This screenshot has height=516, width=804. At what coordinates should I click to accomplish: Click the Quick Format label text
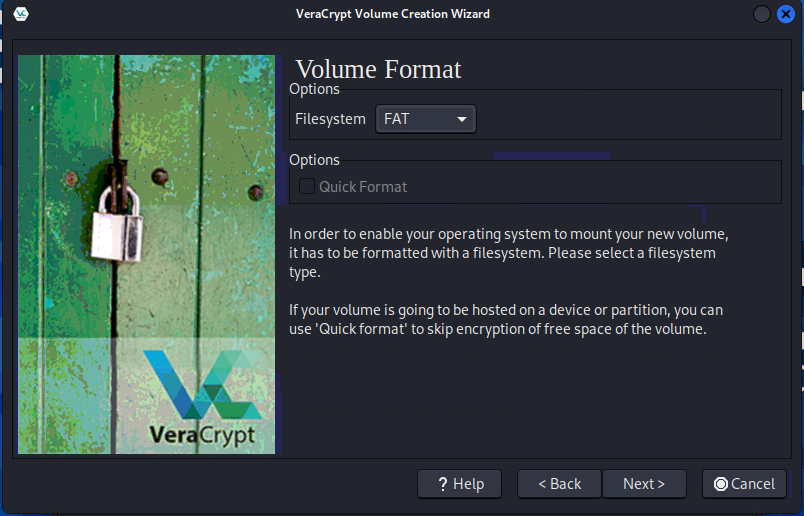[x=363, y=187]
